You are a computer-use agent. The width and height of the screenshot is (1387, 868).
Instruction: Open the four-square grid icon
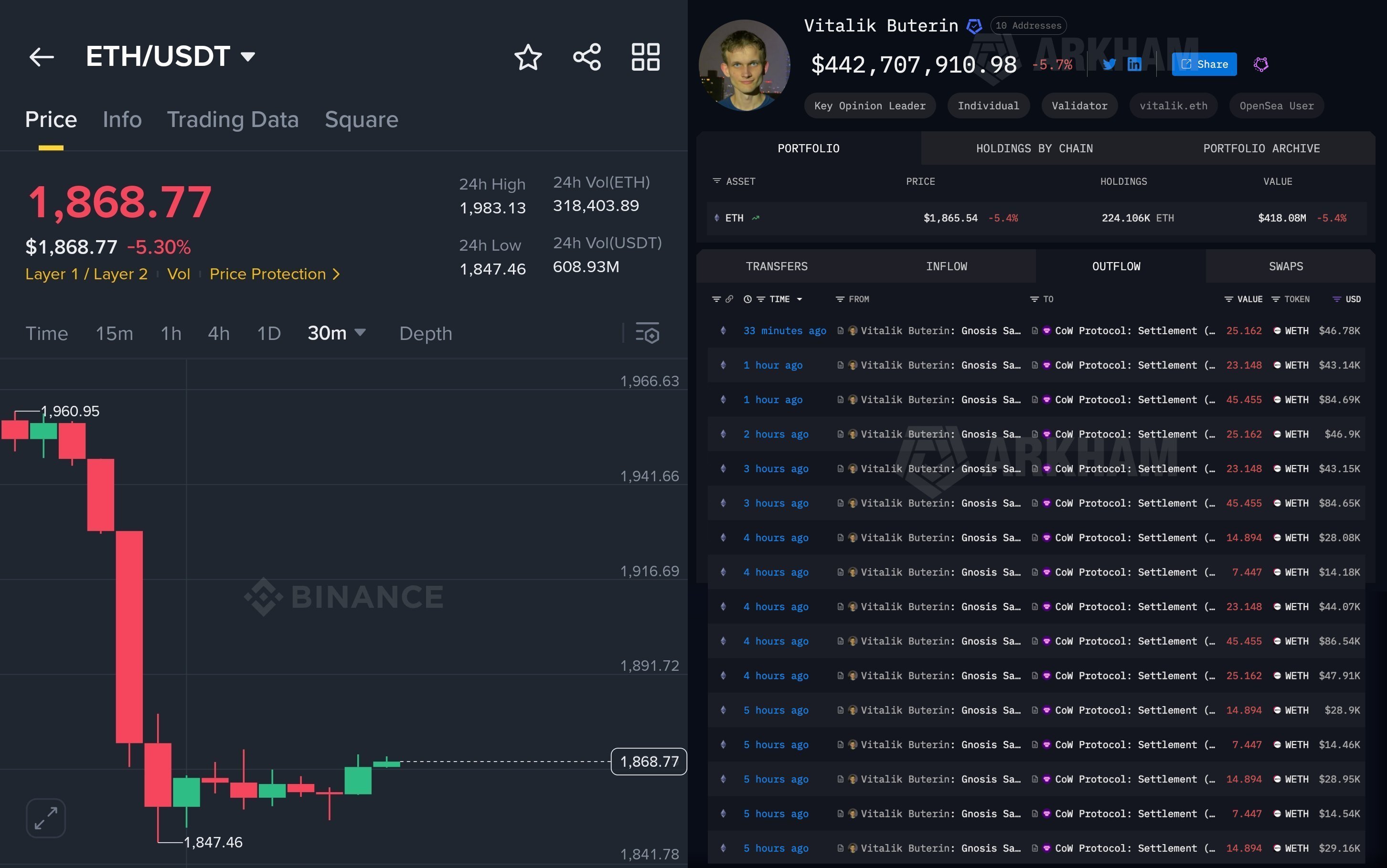(x=645, y=57)
